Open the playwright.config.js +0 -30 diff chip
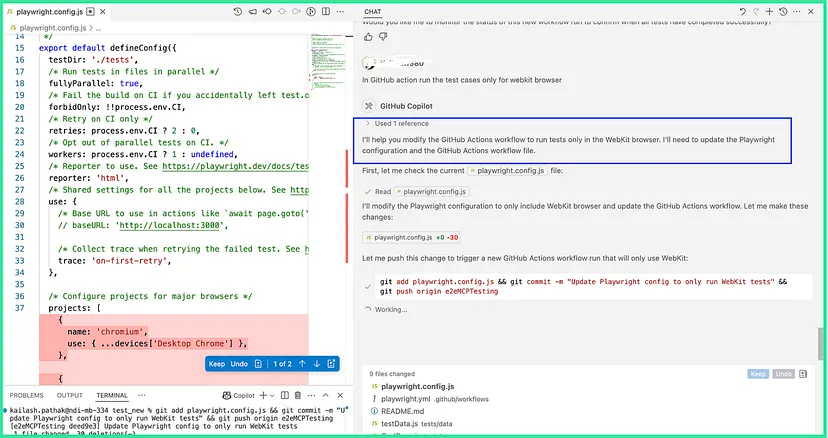The image size is (828, 438). pos(411,238)
